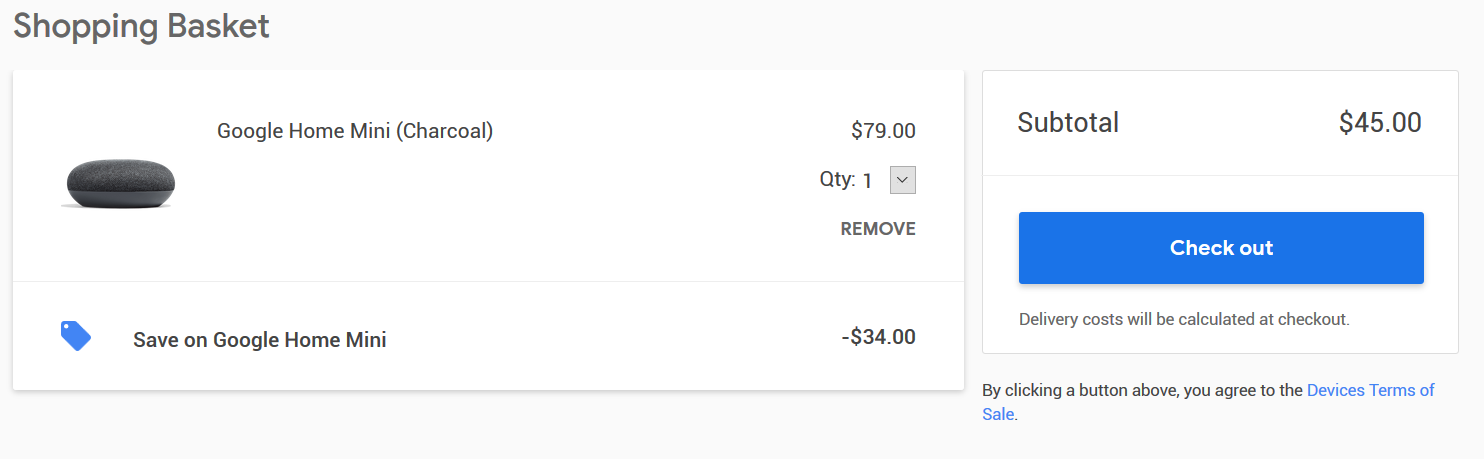Open the Devices Terms of Sale link
The width and height of the screenshot is (1484, 459).
point(1370,390)
